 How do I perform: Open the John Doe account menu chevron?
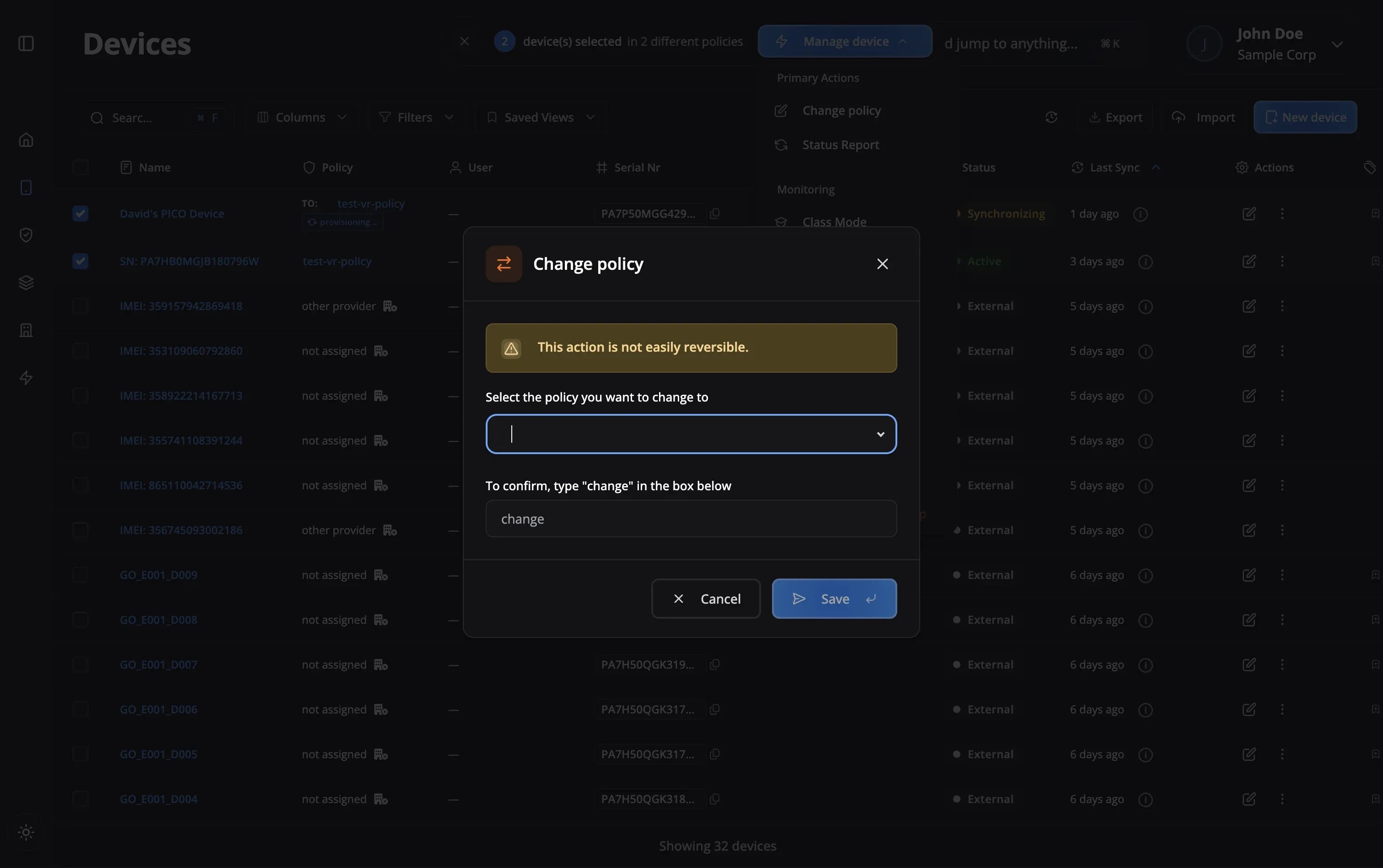point(1337,44)
